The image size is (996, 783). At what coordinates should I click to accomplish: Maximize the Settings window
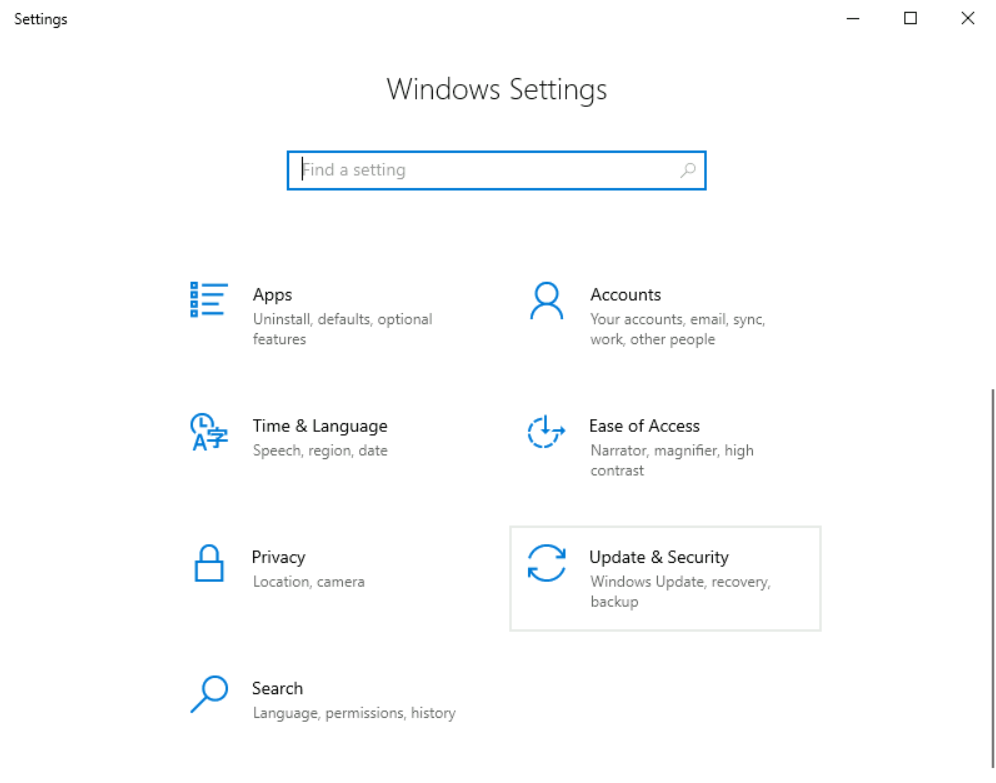pos(910,18)
